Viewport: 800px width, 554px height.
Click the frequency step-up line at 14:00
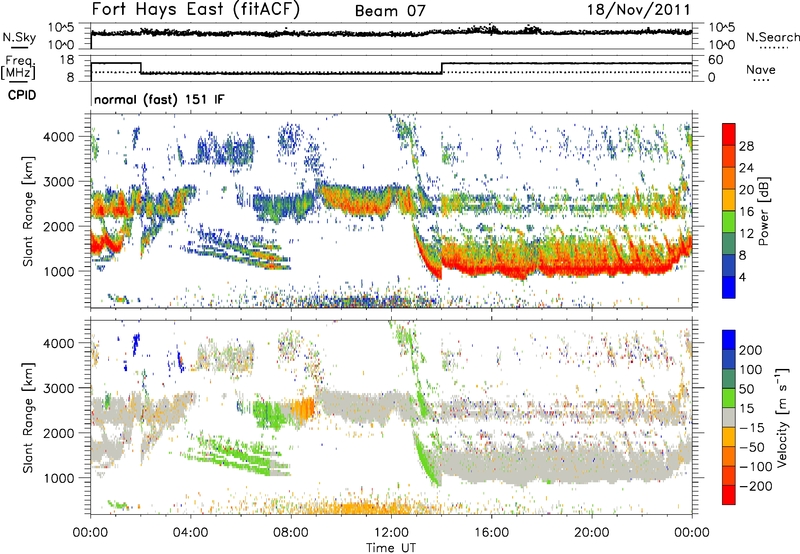tap(442, 68)
